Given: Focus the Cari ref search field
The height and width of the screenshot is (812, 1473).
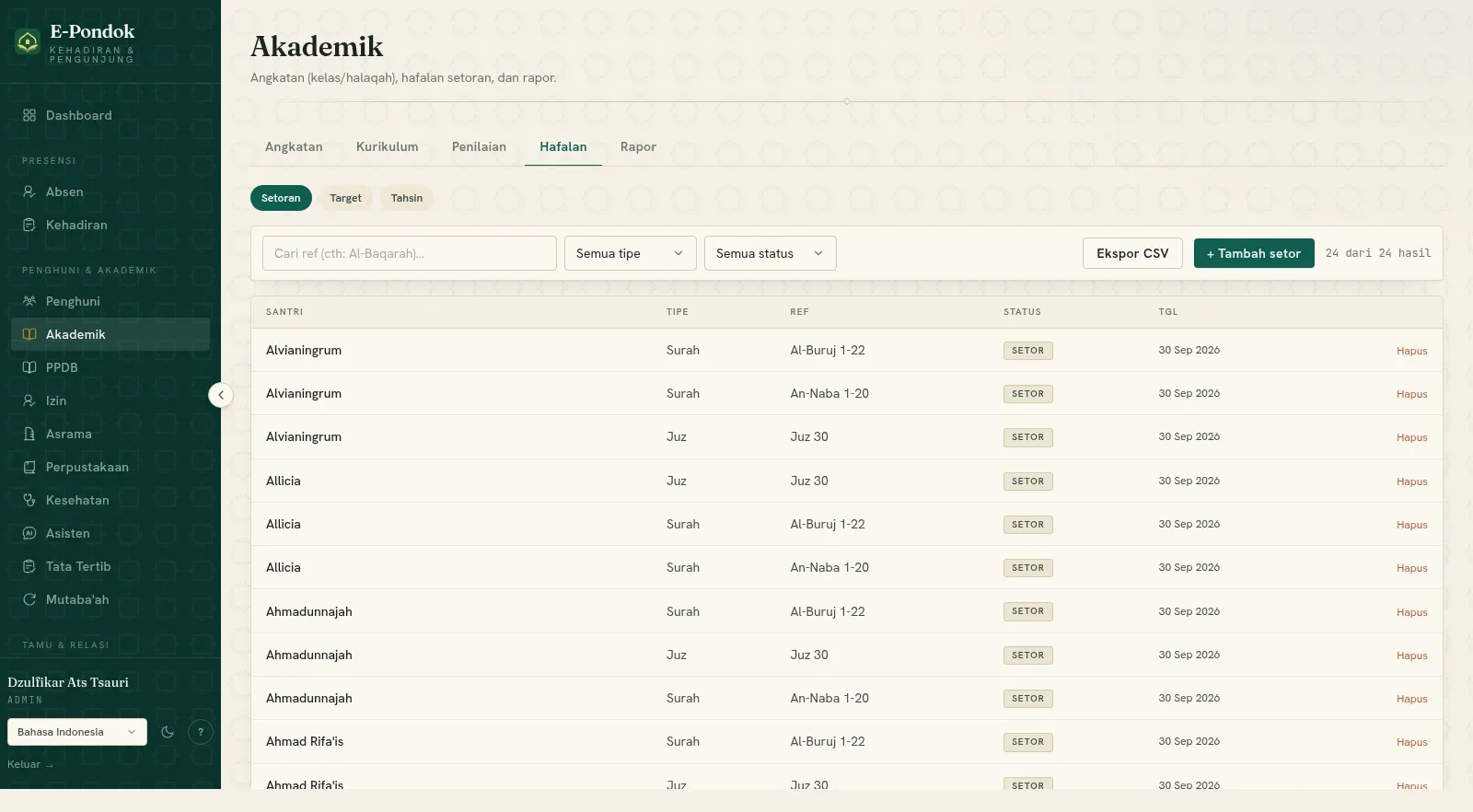Looking at the screenshot, I should (410, 253).
